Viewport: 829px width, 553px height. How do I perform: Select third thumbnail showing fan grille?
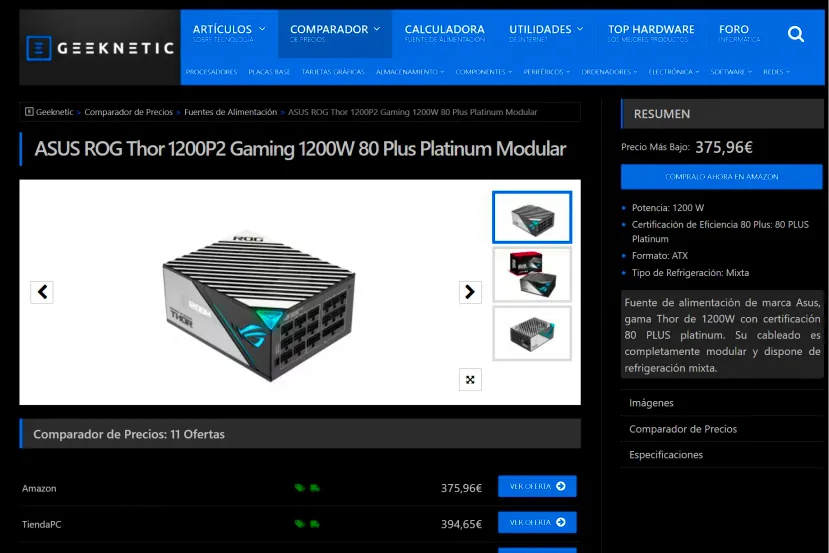pos(532,334)
